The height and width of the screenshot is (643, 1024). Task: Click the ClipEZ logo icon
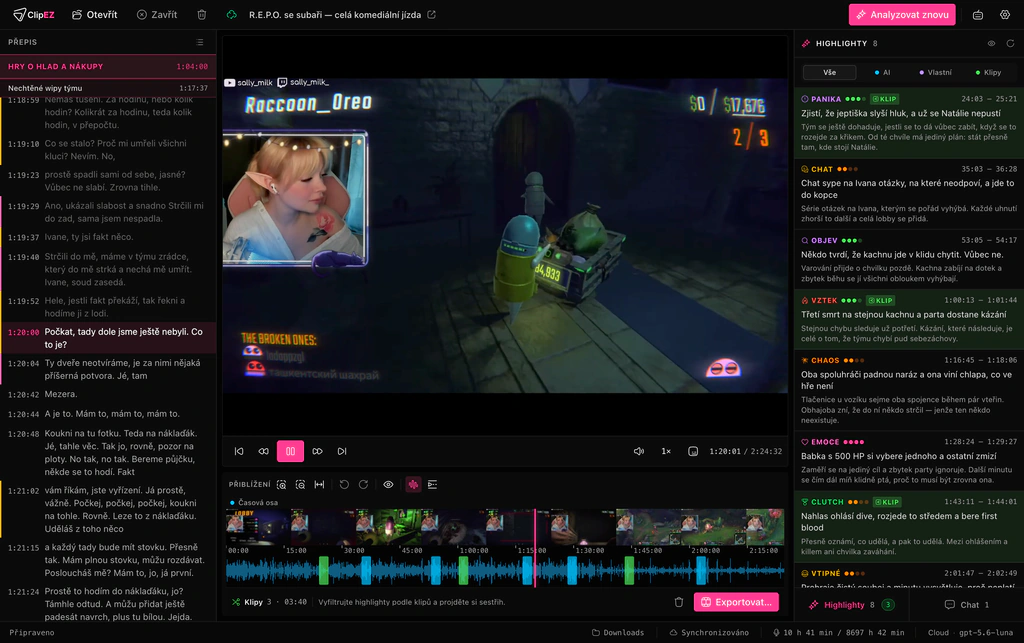(x=20, y=14)
